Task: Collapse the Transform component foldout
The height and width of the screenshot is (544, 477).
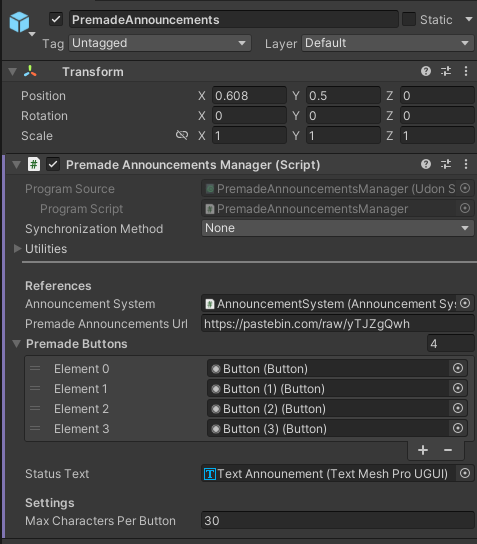Action: click(x=12, y=72)
